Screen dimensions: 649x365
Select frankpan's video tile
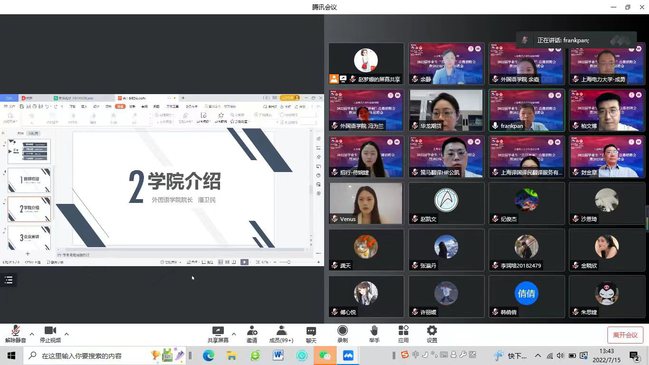526,110
